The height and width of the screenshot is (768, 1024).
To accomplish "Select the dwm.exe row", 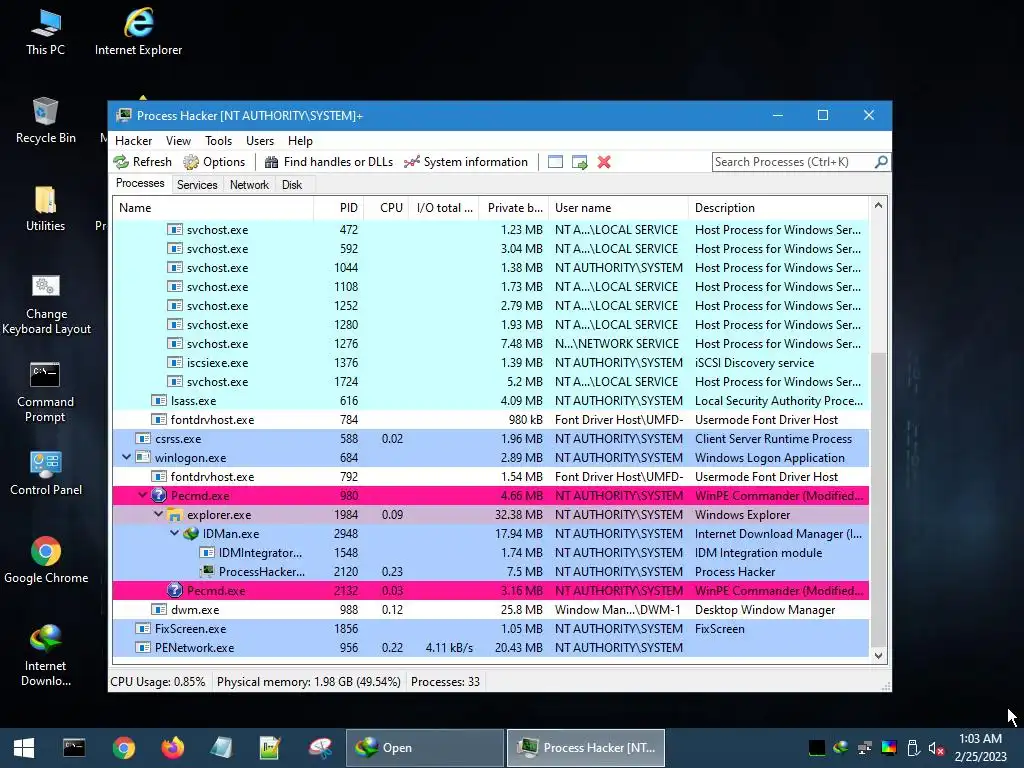I will coord(491,609).
